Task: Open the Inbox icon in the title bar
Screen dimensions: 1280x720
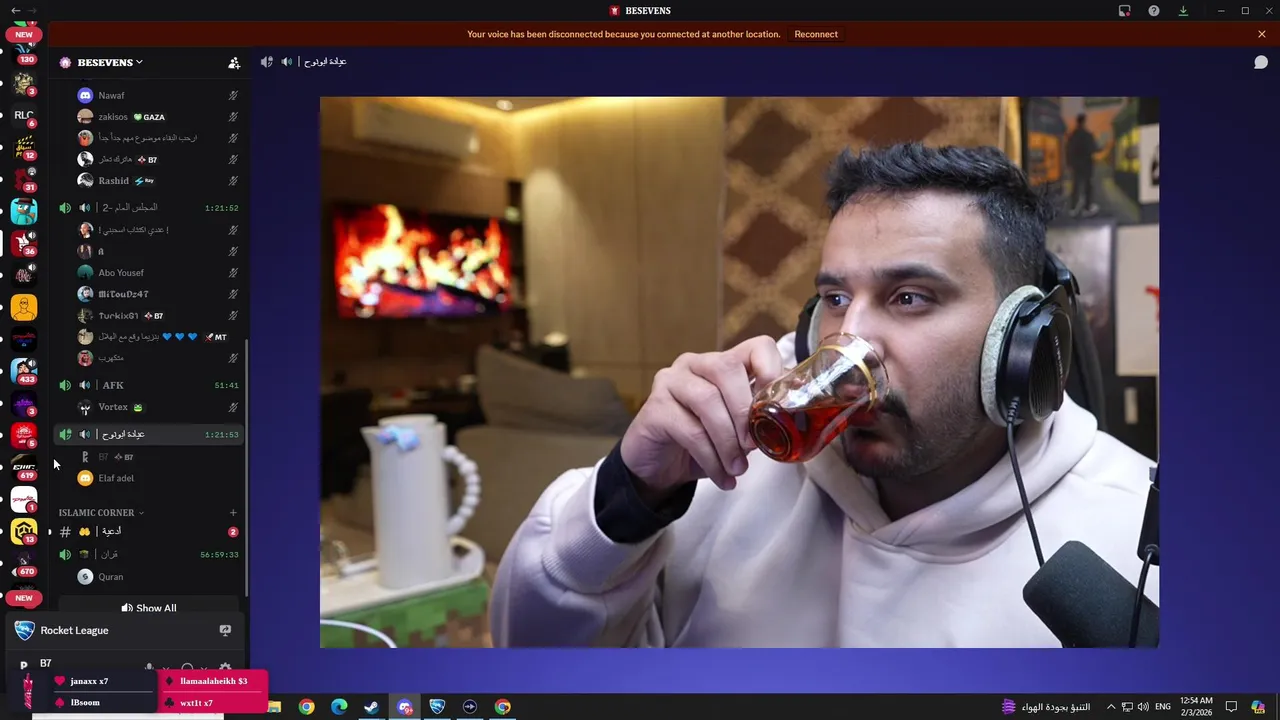Action: tap(1125, 11)
